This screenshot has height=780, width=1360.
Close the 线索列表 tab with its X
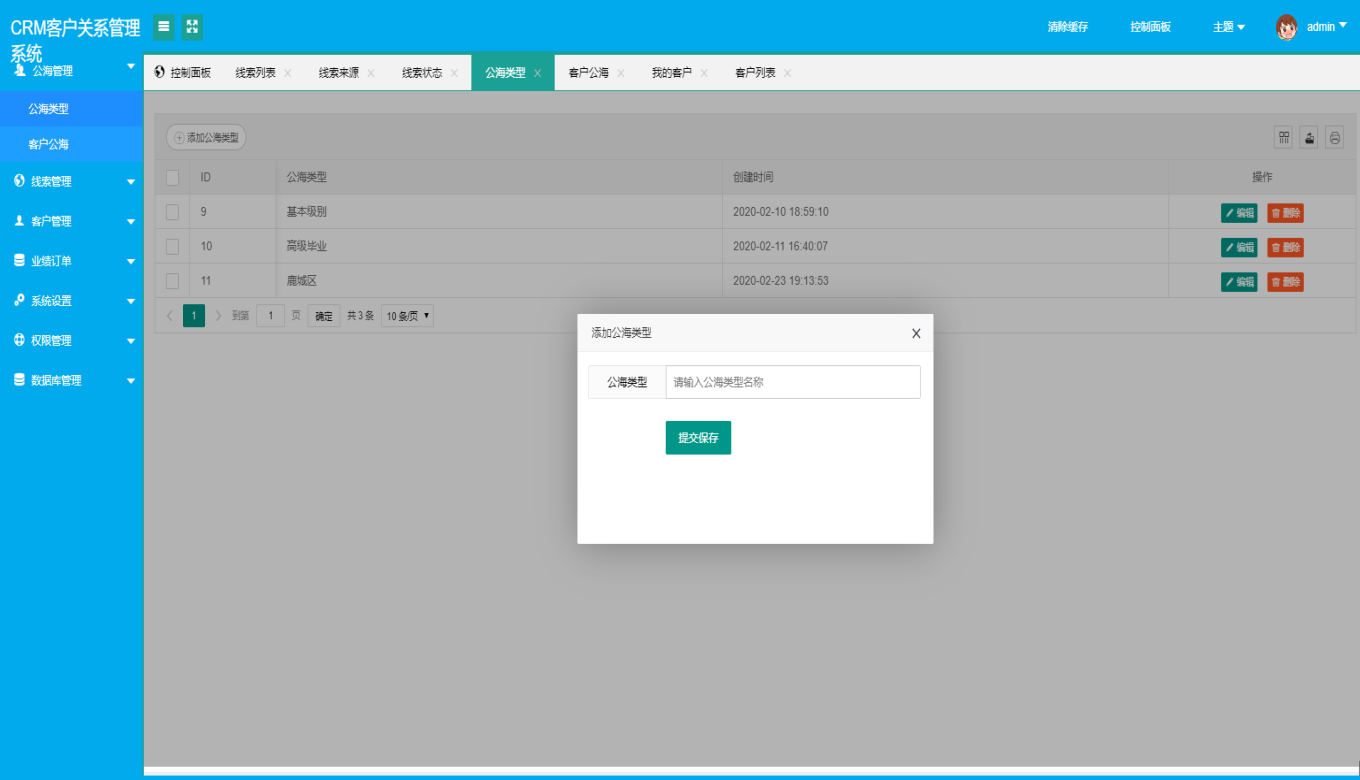point(288,73)
